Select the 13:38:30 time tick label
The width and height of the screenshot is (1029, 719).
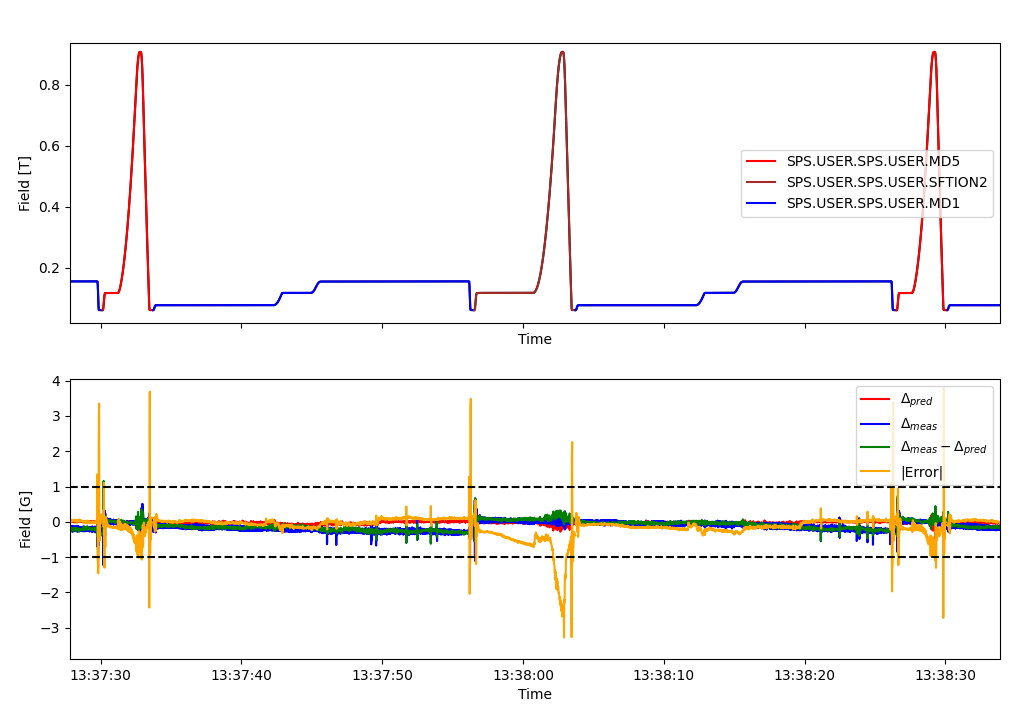pyautogui.click(x=946, y=676)
